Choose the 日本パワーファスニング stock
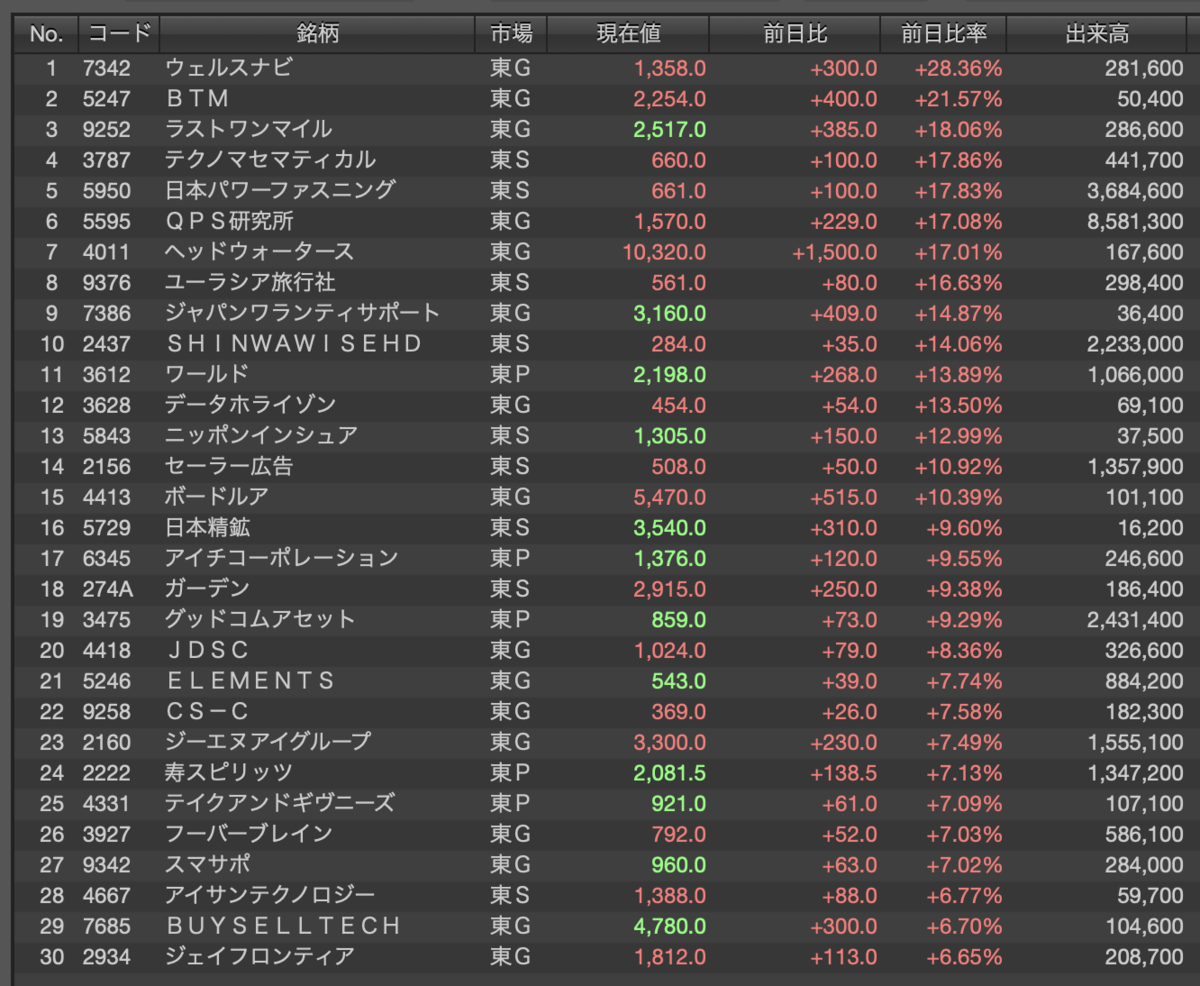Image resolution: width=1200 pixels, height=986 pixels. pyautogui.click(x=280, y=190)
